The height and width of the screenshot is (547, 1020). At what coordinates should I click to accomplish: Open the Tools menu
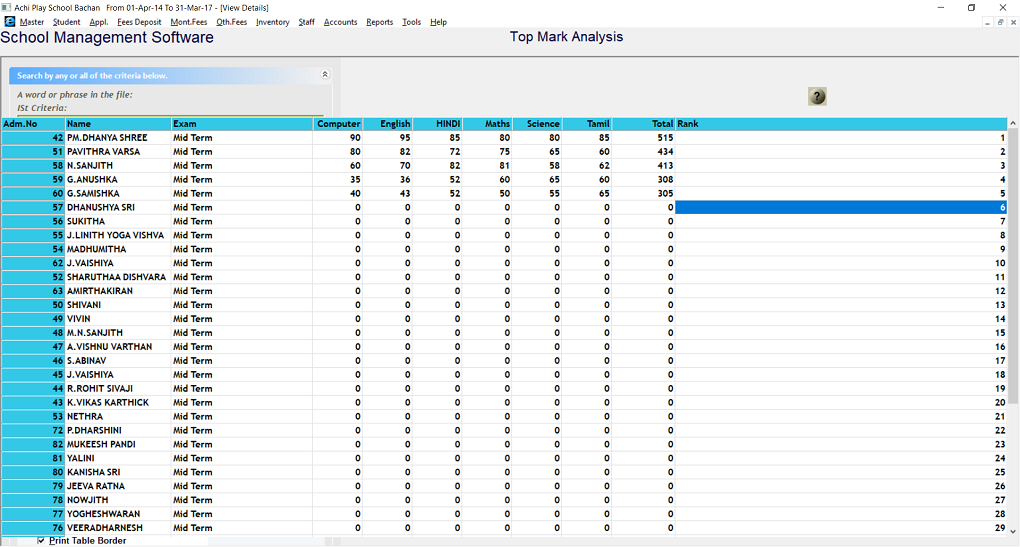point(411,22)
